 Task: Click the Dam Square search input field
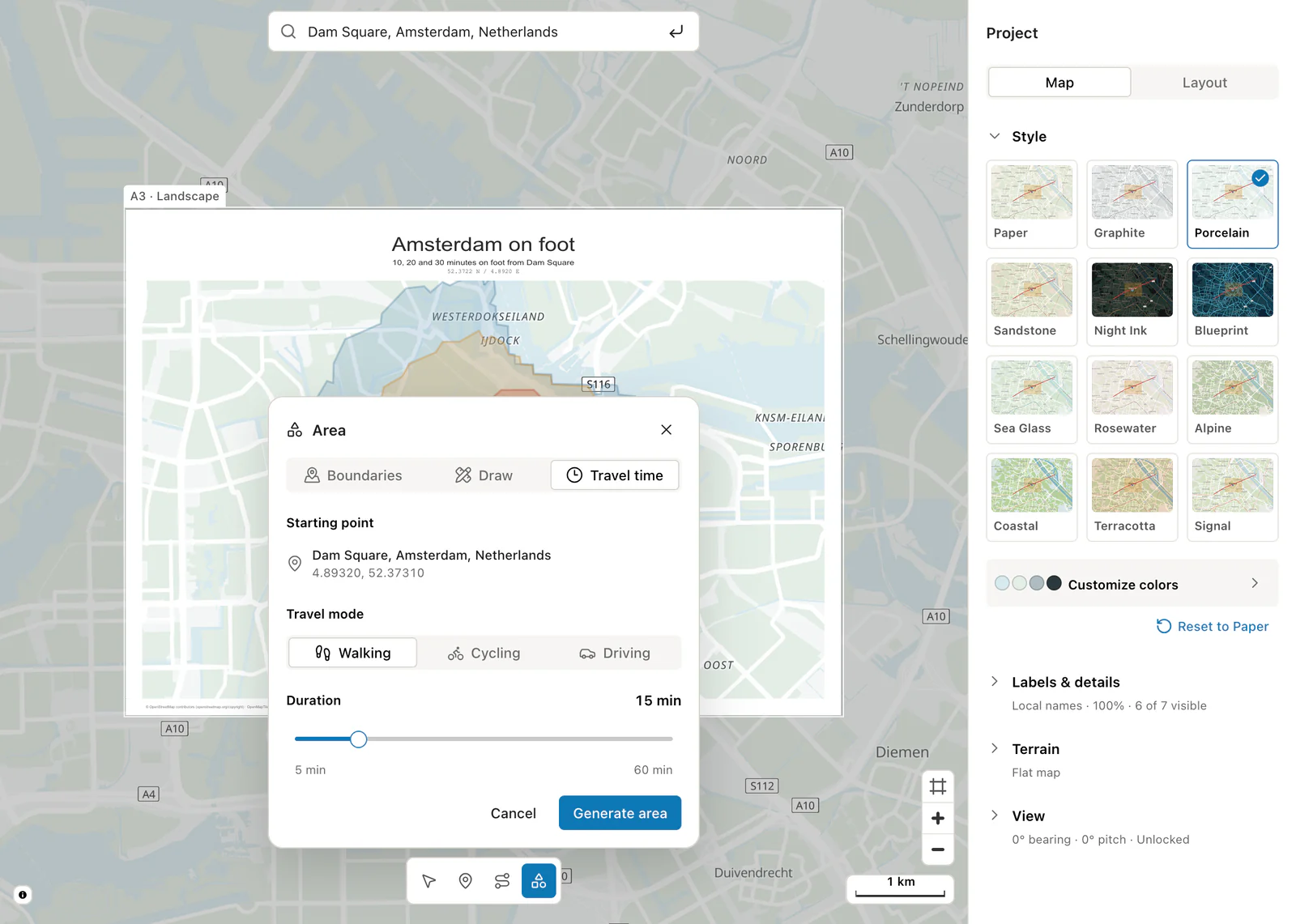[483, 32]
